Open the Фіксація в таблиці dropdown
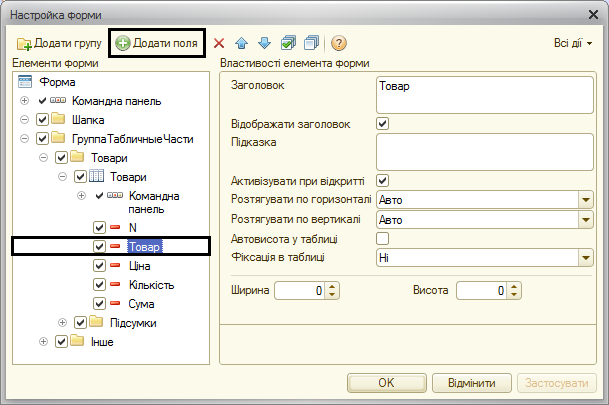Image resolution: width=609 pixels, height=405 pixels. click(586, 258)
